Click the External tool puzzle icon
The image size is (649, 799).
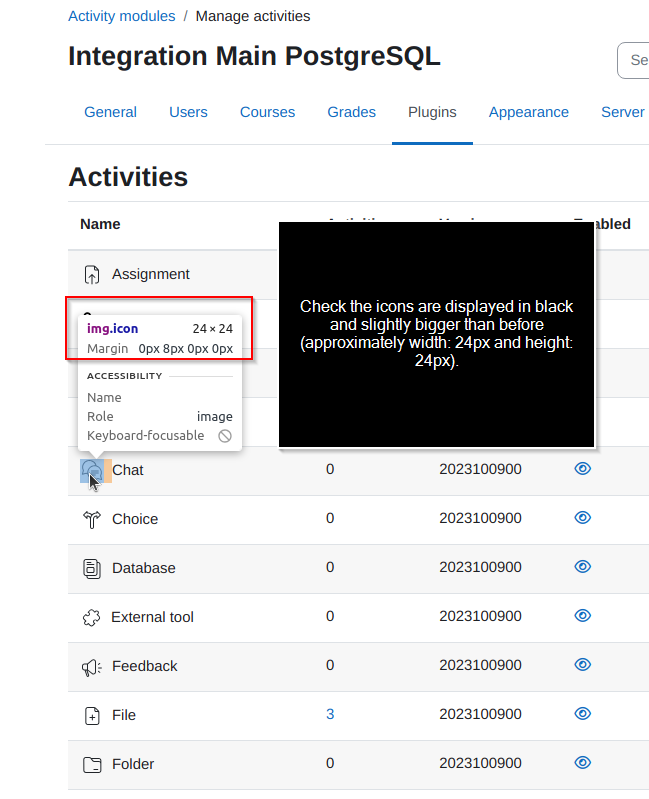click(91, 618)
